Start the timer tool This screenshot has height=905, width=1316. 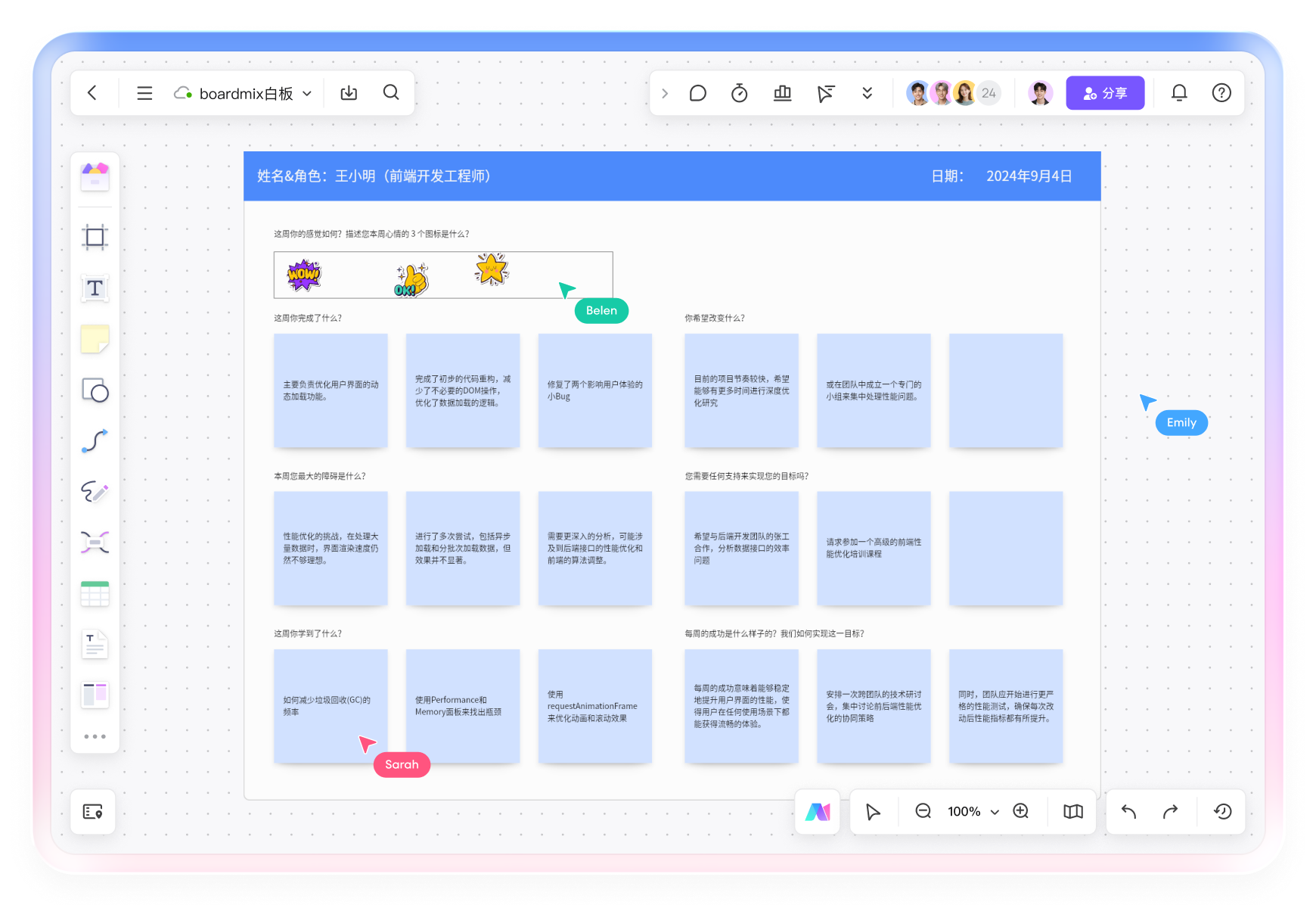click(x=739, y=93)
